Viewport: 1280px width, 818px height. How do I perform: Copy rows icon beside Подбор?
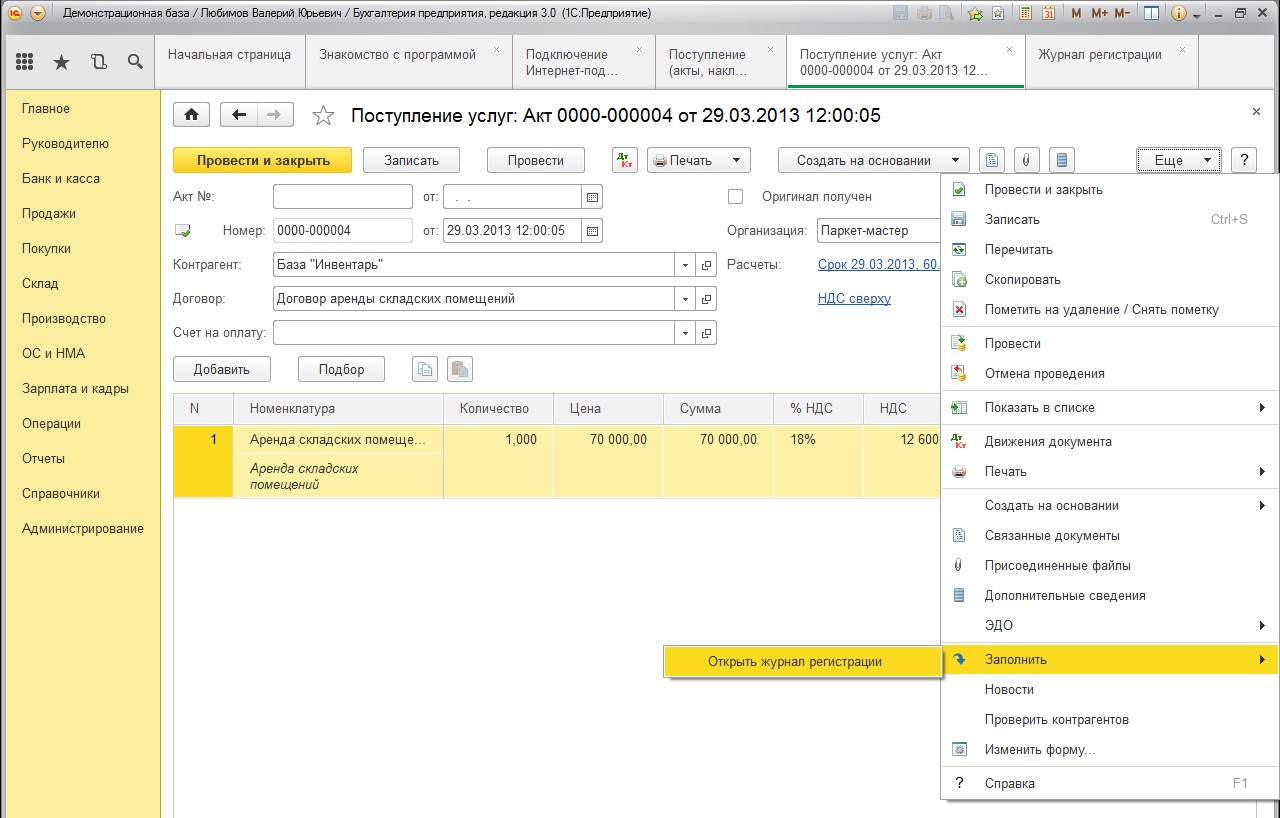(425, 369)
